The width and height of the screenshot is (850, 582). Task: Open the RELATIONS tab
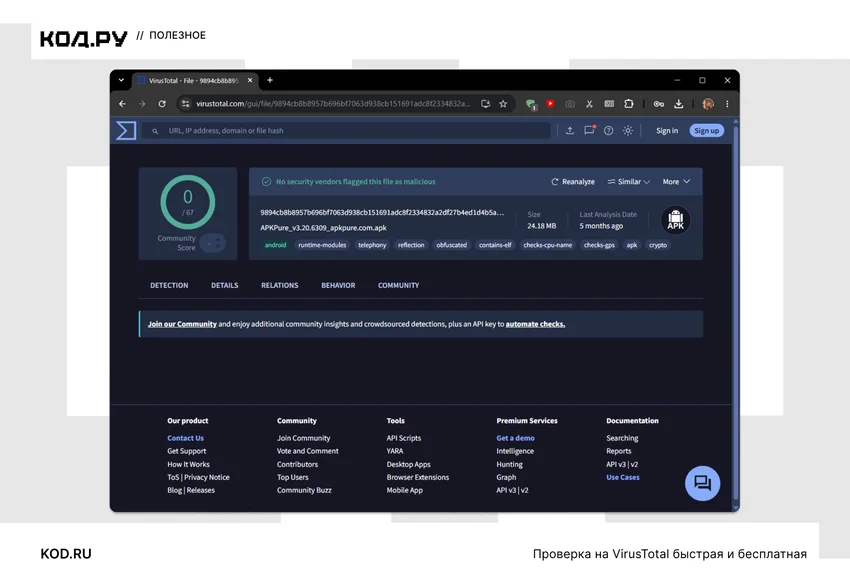[x=280, y=285]
